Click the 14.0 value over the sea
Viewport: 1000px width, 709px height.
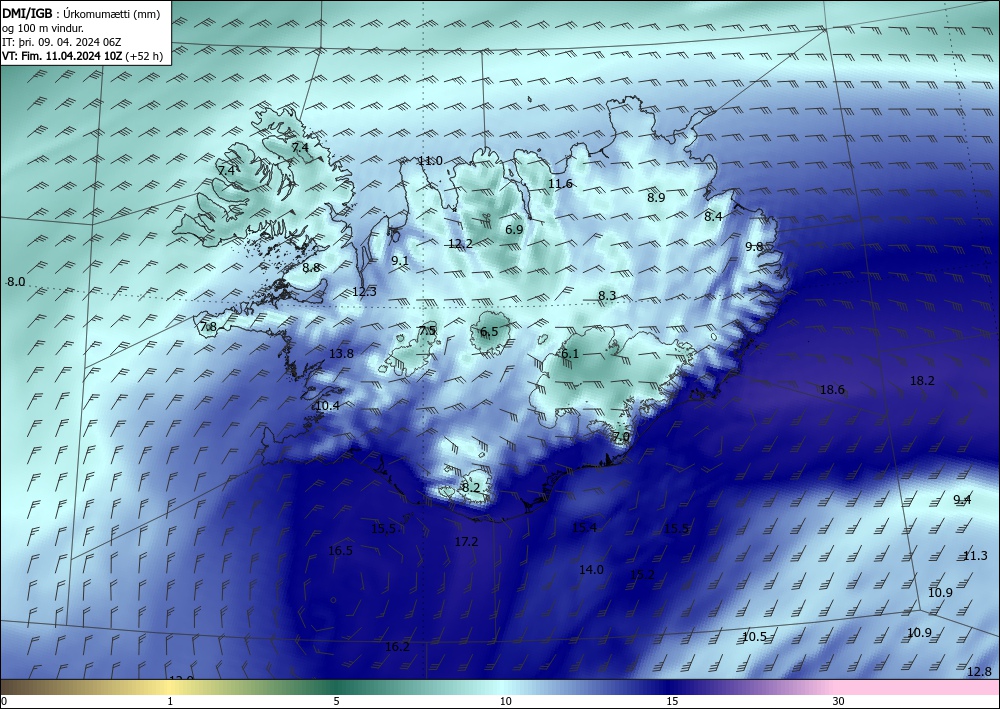(591, 569)
